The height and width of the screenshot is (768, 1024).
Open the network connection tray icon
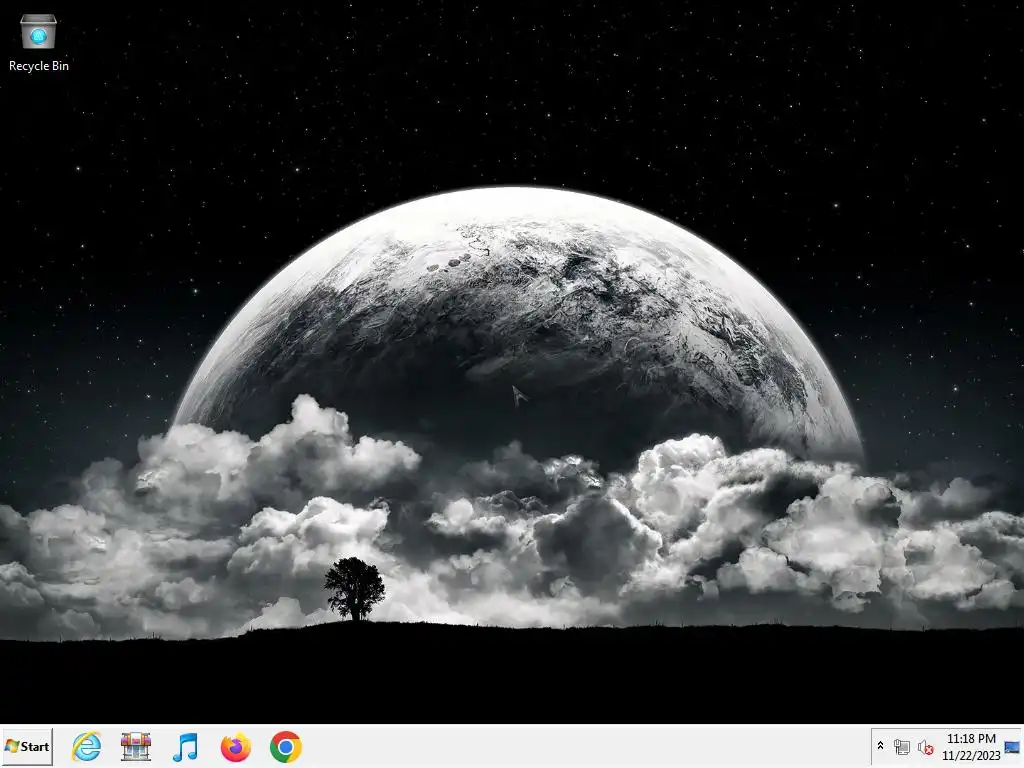pos(902,746)
